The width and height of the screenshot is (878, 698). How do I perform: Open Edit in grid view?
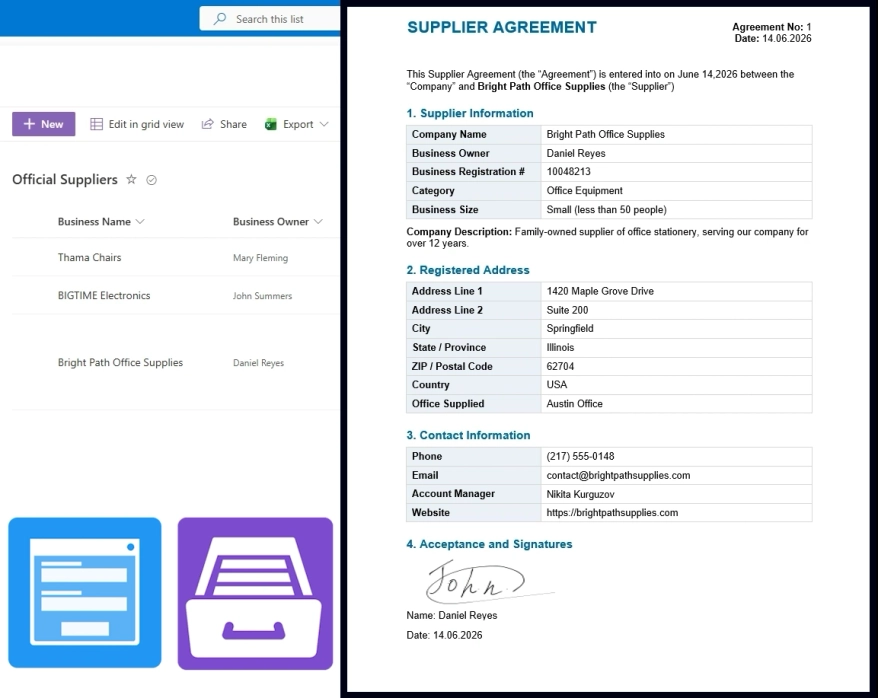coord(137,124)
